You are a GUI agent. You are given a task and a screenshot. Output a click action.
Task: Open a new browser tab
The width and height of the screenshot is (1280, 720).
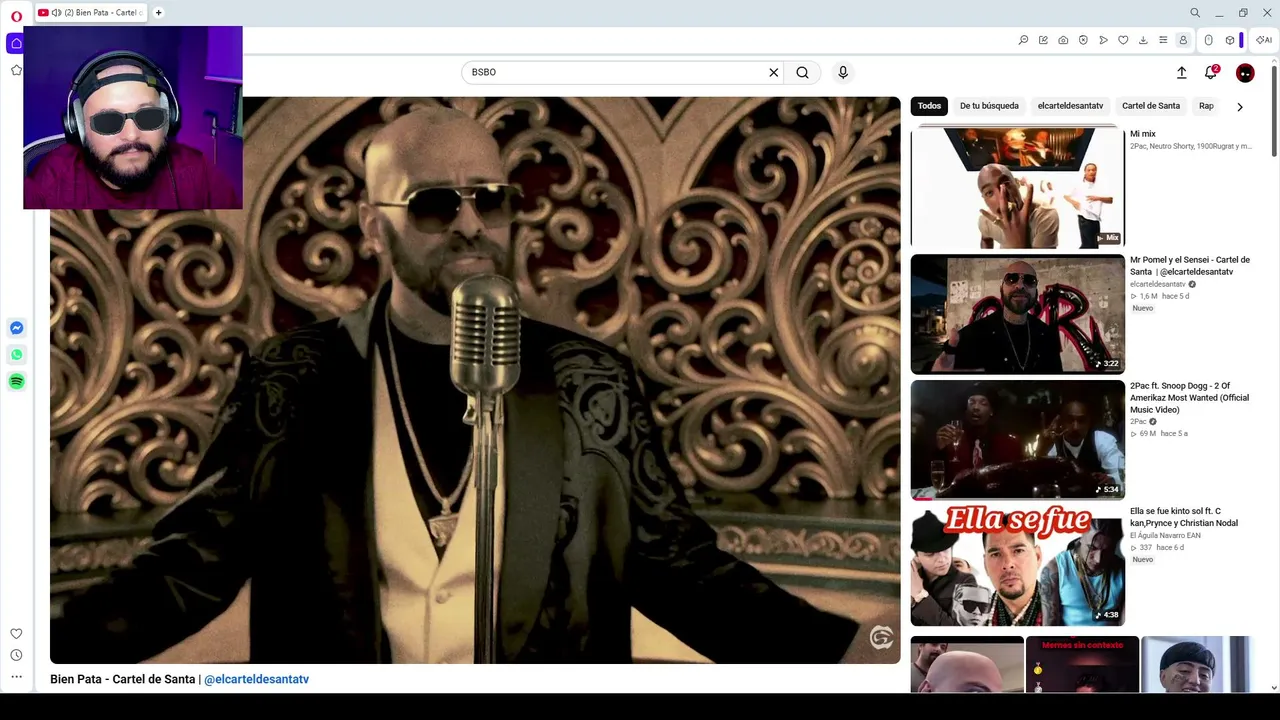[x=158, y=13]
